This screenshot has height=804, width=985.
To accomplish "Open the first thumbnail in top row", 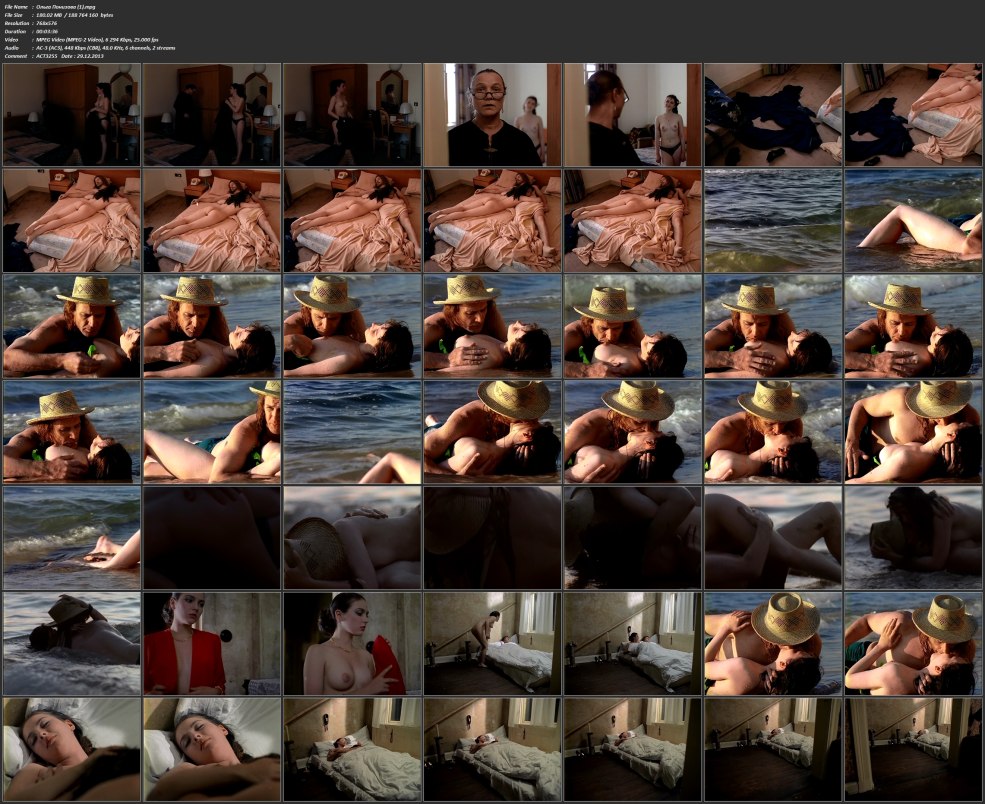I will point(71,114).
